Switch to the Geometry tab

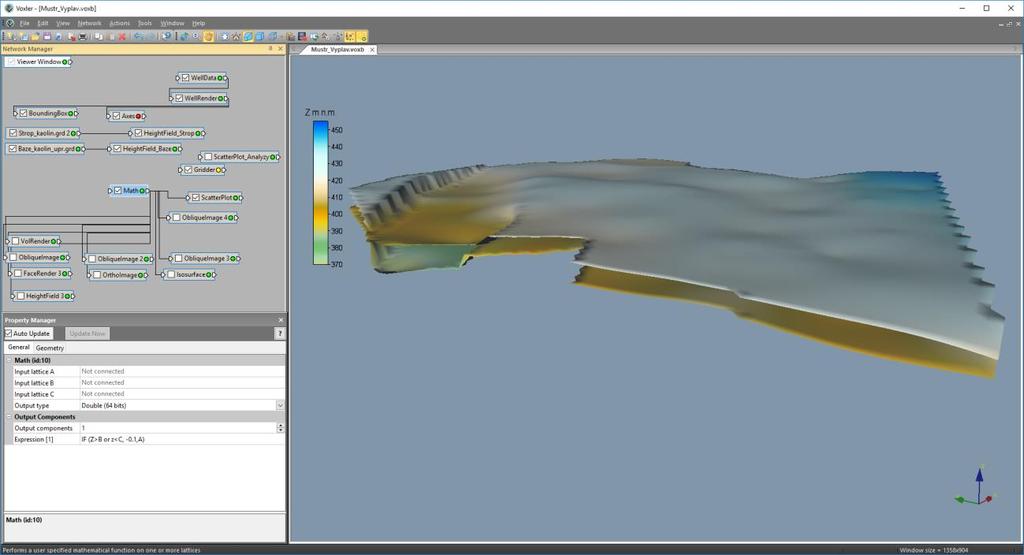coord(50,348)
